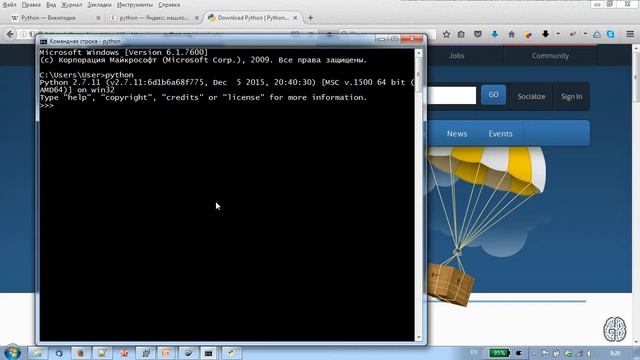
Task: Click the python.org search input field
Action: point(451,95)
